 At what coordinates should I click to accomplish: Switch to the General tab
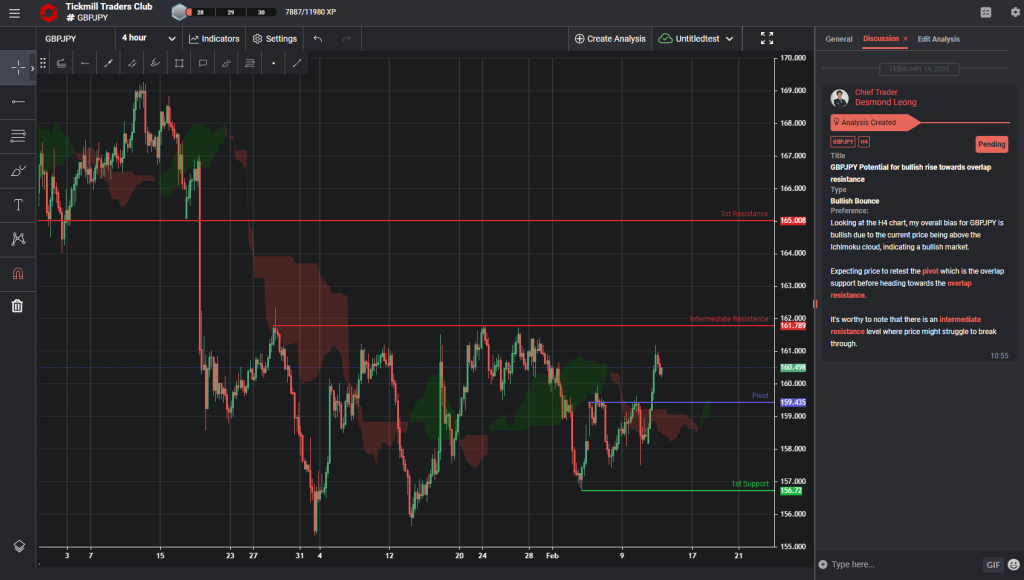click(840, 38)
